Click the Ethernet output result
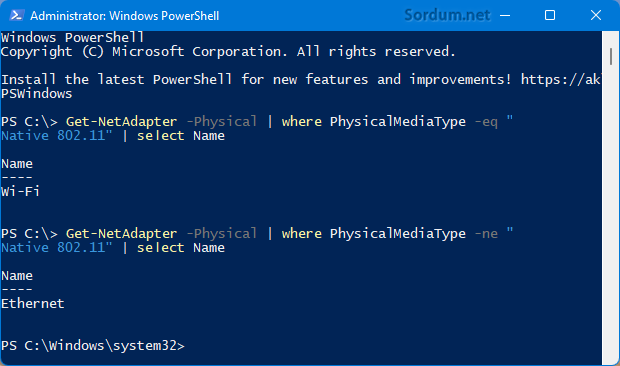The image size is (620, 366). click(x=32, y=303)
